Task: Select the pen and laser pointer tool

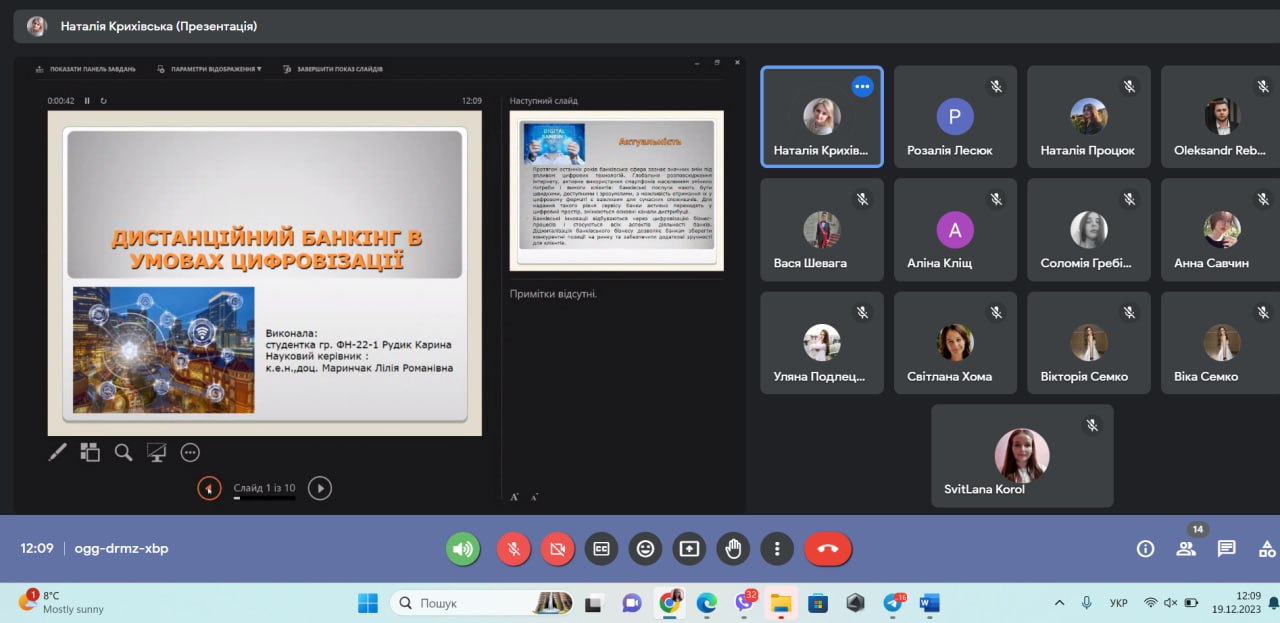Action: coord(57,452)
